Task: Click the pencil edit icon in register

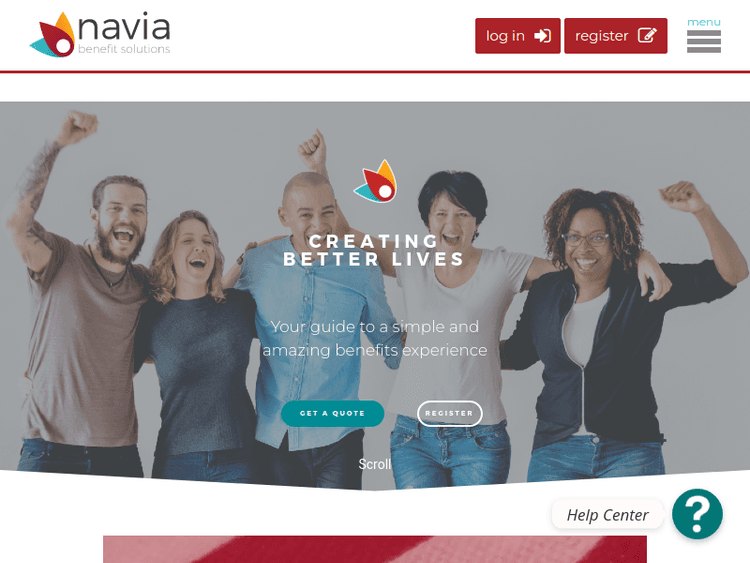Action: tap(647, 35)
